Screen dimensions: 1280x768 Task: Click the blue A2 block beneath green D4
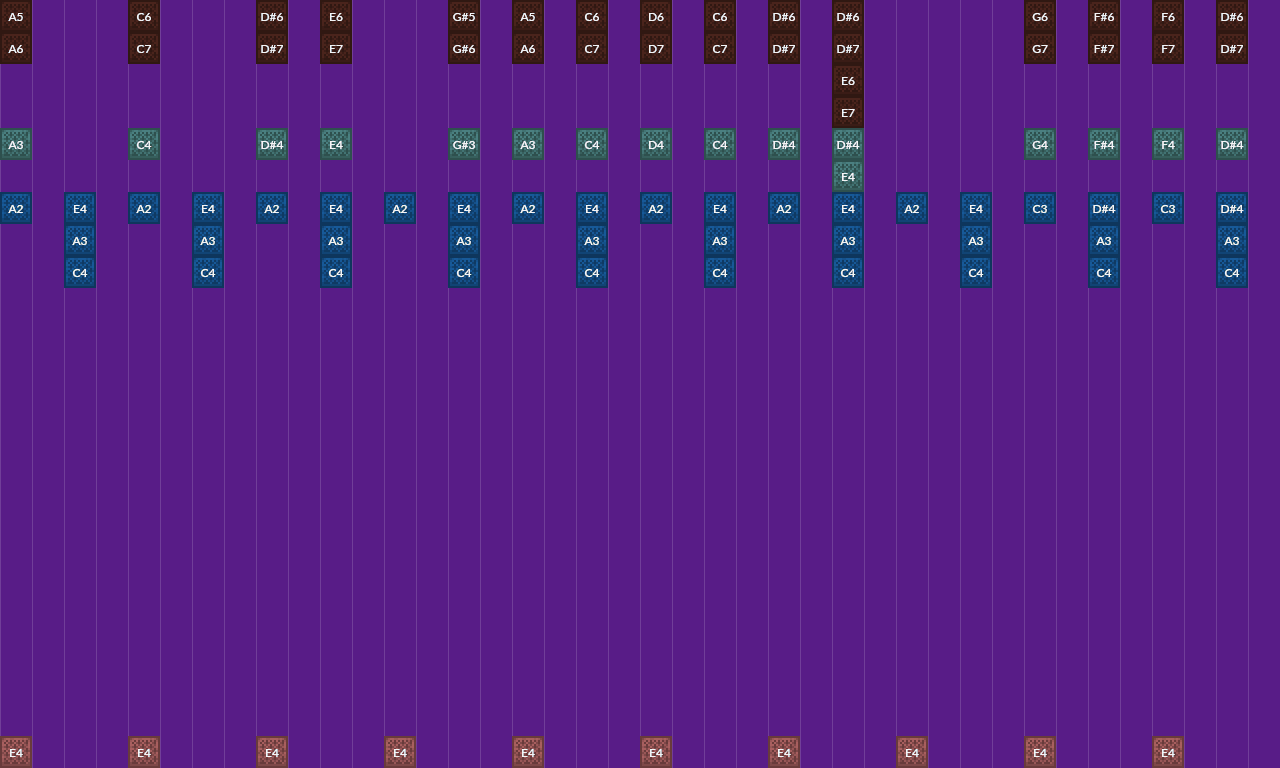click(656, 208)
